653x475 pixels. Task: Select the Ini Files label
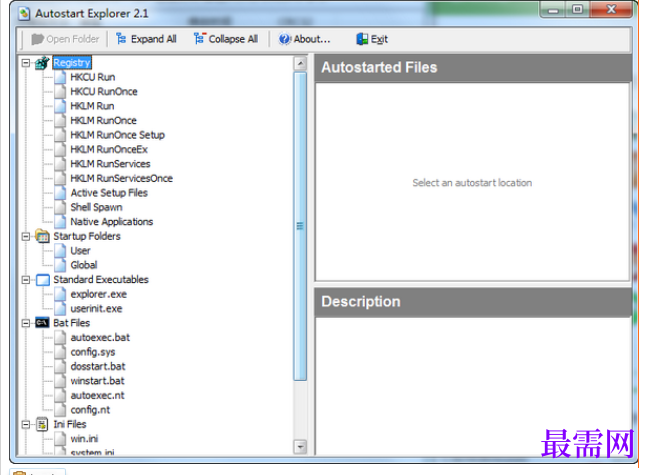(x=70, y=425)
